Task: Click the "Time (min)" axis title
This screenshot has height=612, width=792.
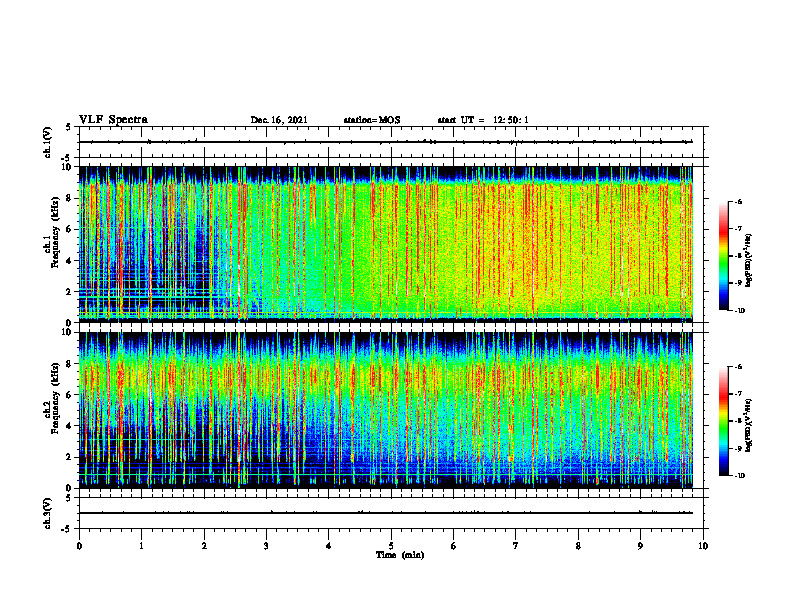Action: pos(400,555)
